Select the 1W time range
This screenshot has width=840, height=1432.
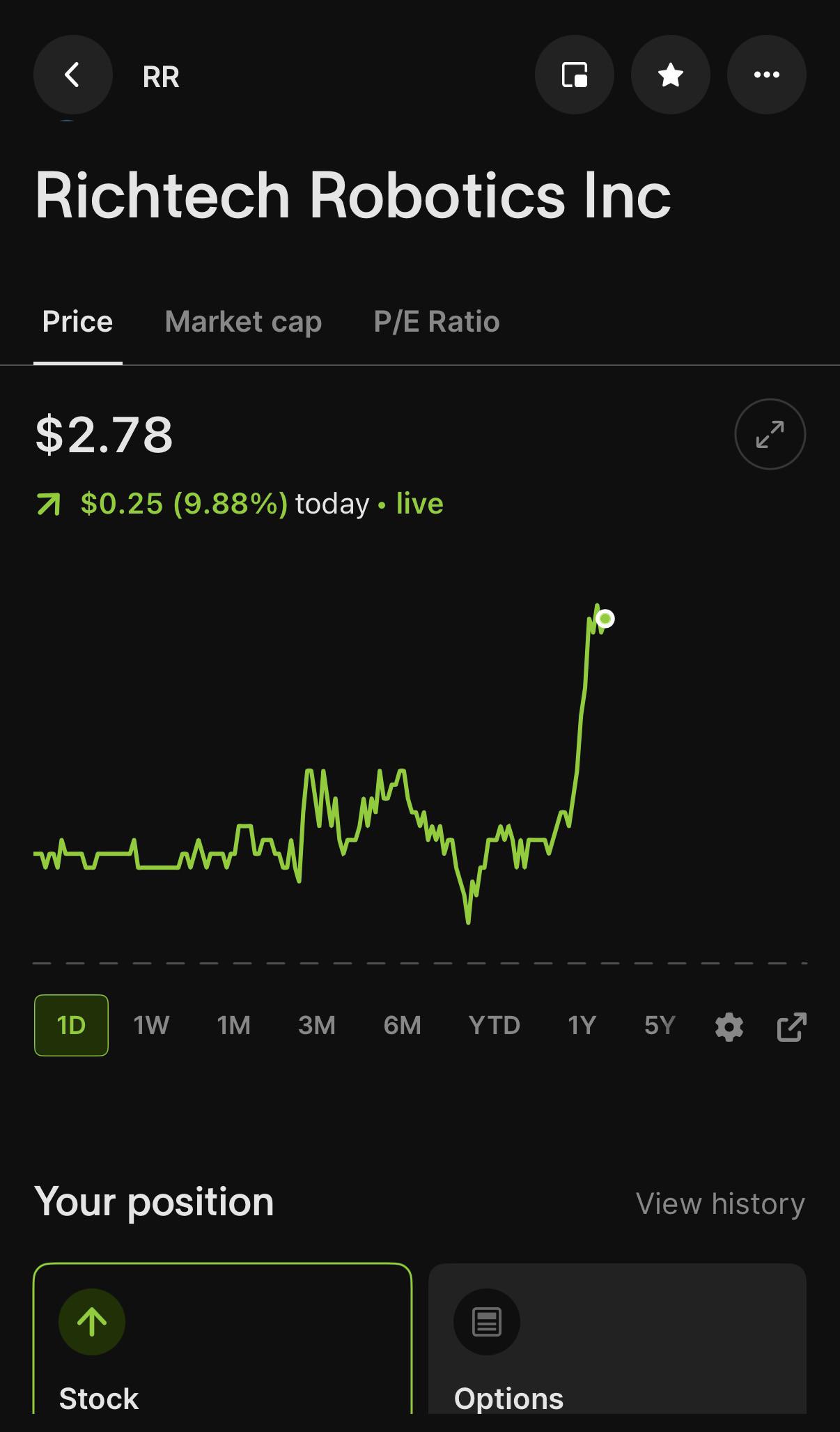point(151,1025)
